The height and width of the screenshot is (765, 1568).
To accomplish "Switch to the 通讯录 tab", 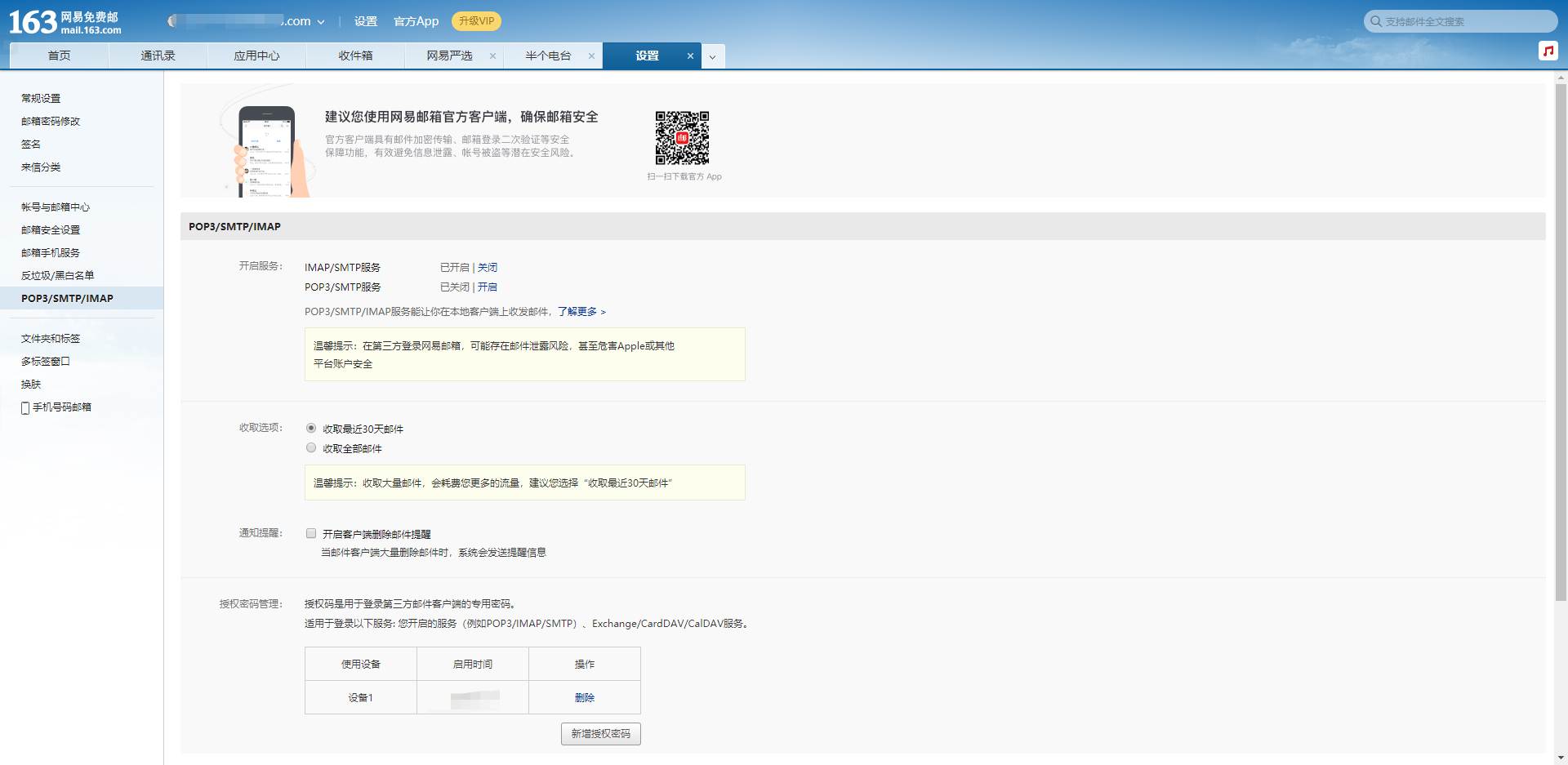I will pyautogui.click(x=158, y=56).
